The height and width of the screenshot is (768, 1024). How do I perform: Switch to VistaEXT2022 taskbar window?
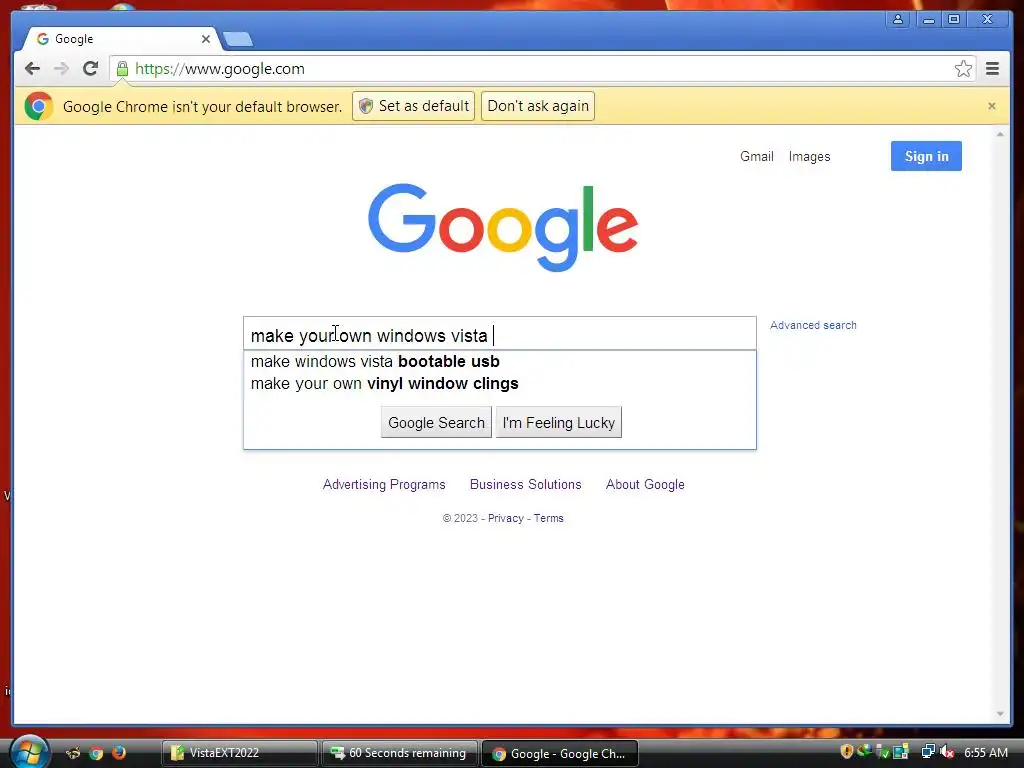pyautogui.click(x=239, y=753)
